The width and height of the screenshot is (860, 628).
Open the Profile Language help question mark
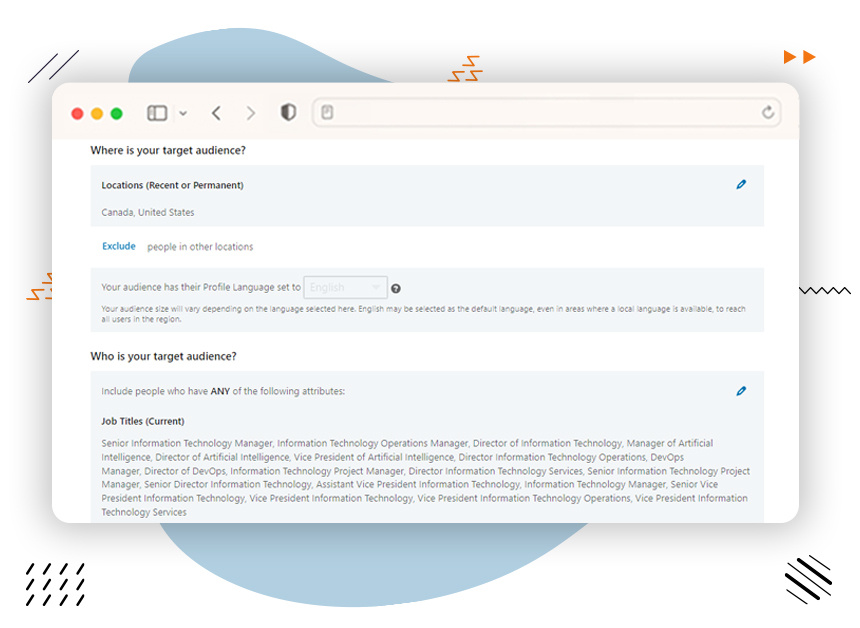click(x=396, y=288)
